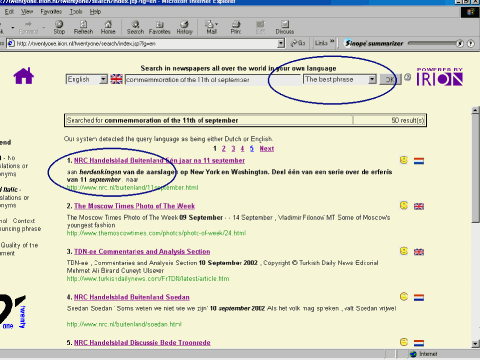Open Mail button dropdown arrow

[x=217, y=24]
